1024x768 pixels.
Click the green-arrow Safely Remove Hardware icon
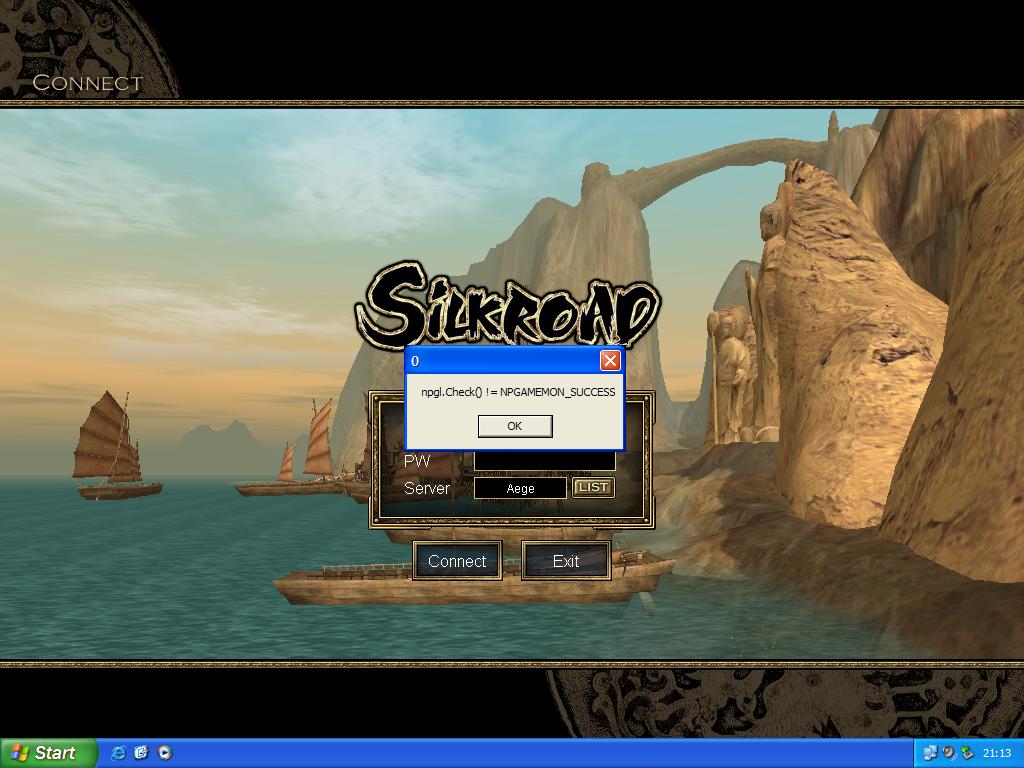tap(967, 753)
